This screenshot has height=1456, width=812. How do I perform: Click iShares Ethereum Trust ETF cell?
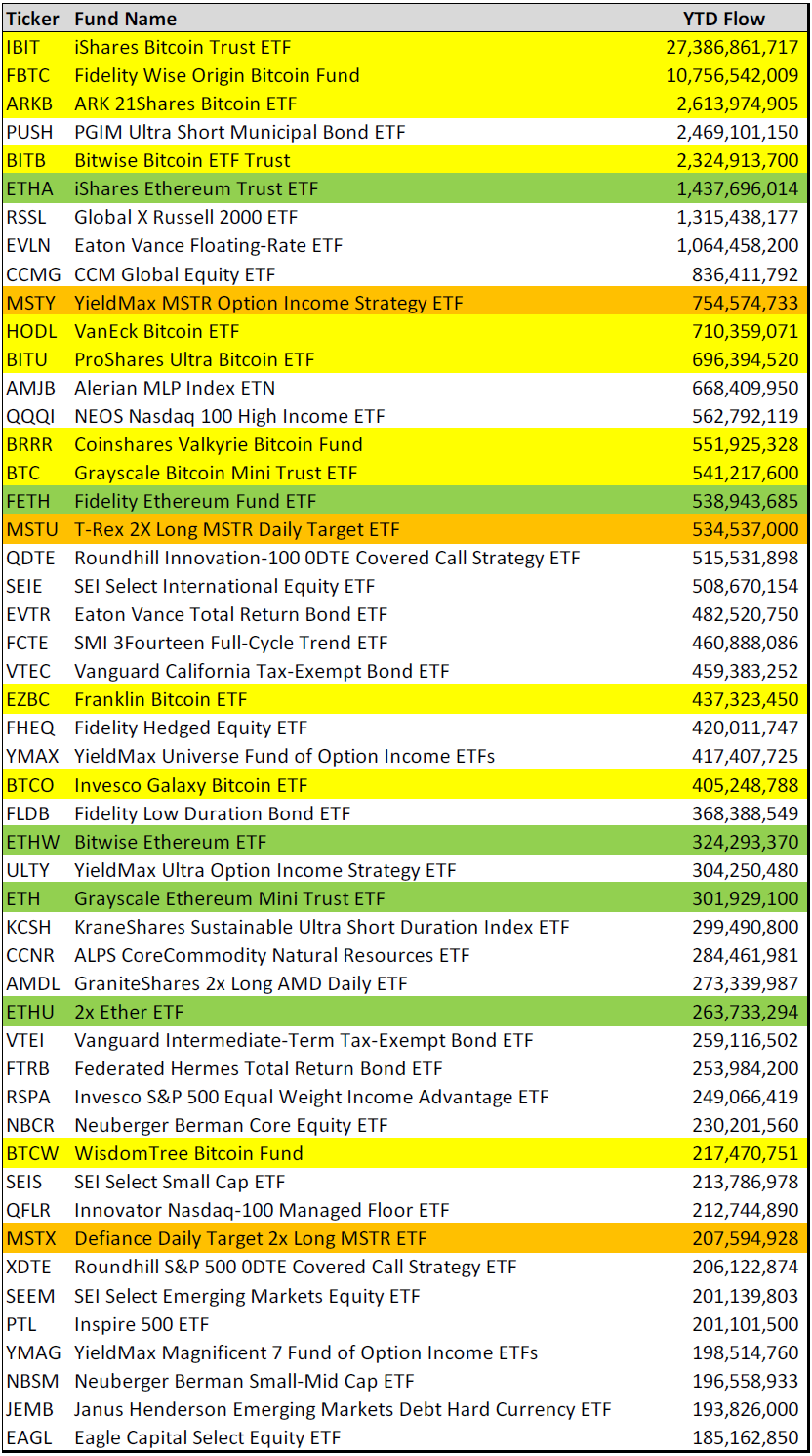pyautogui.click(x=196, y=188)
